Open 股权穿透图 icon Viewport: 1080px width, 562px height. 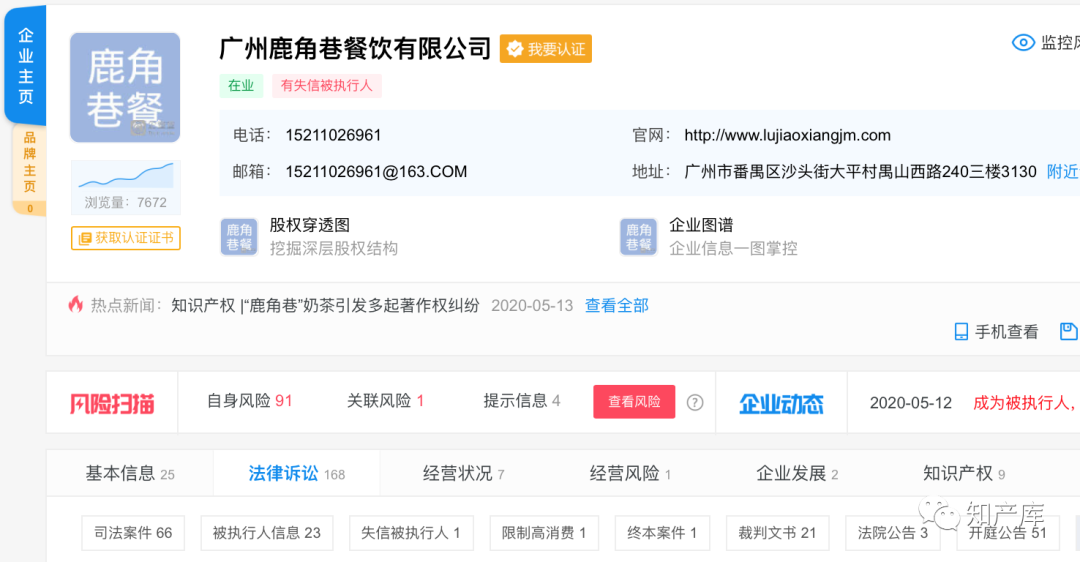point(239,237)
